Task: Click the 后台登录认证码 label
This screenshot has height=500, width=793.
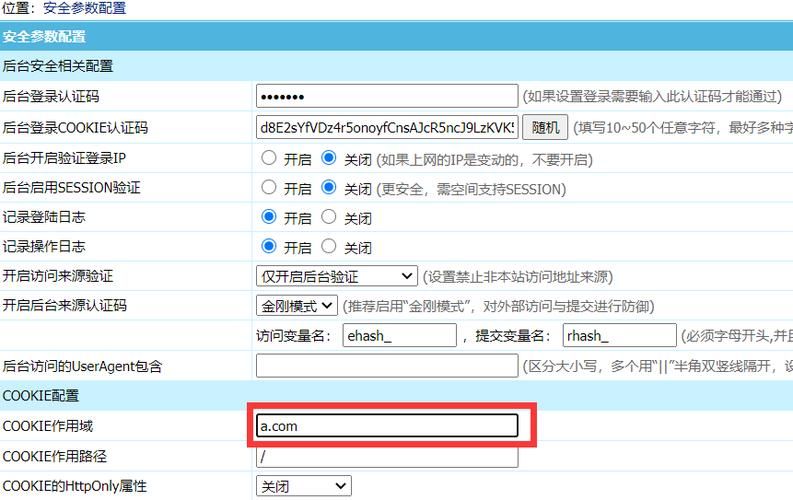Action: [x=51, y=96]
